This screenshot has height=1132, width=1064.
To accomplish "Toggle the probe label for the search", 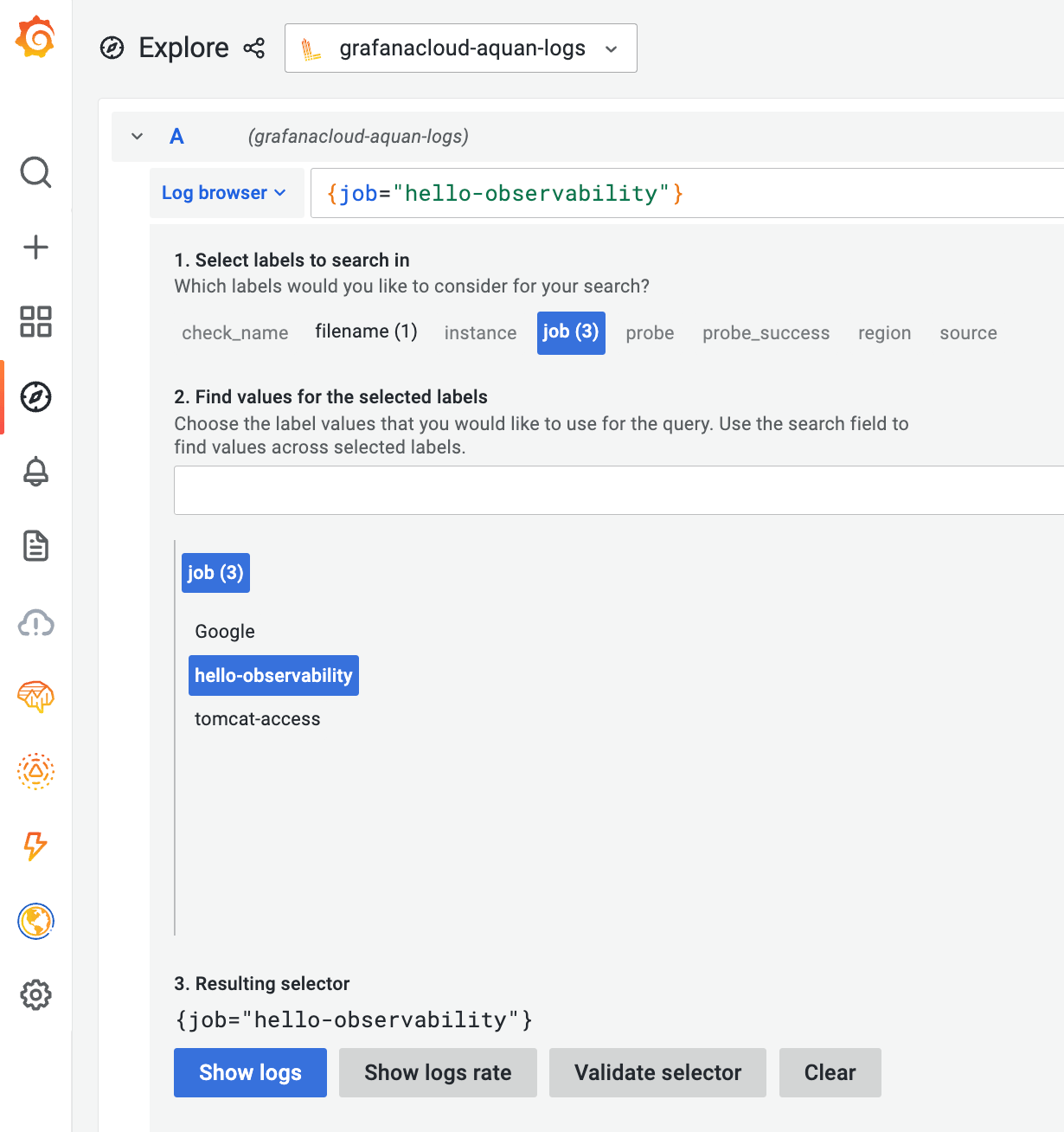I will pos(650,332).
